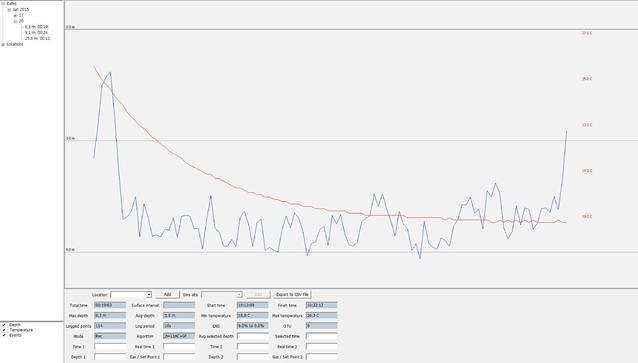Click the Total time value field
Screen dimensions: 638x363
pyautogui.click(x=110, y=305)
